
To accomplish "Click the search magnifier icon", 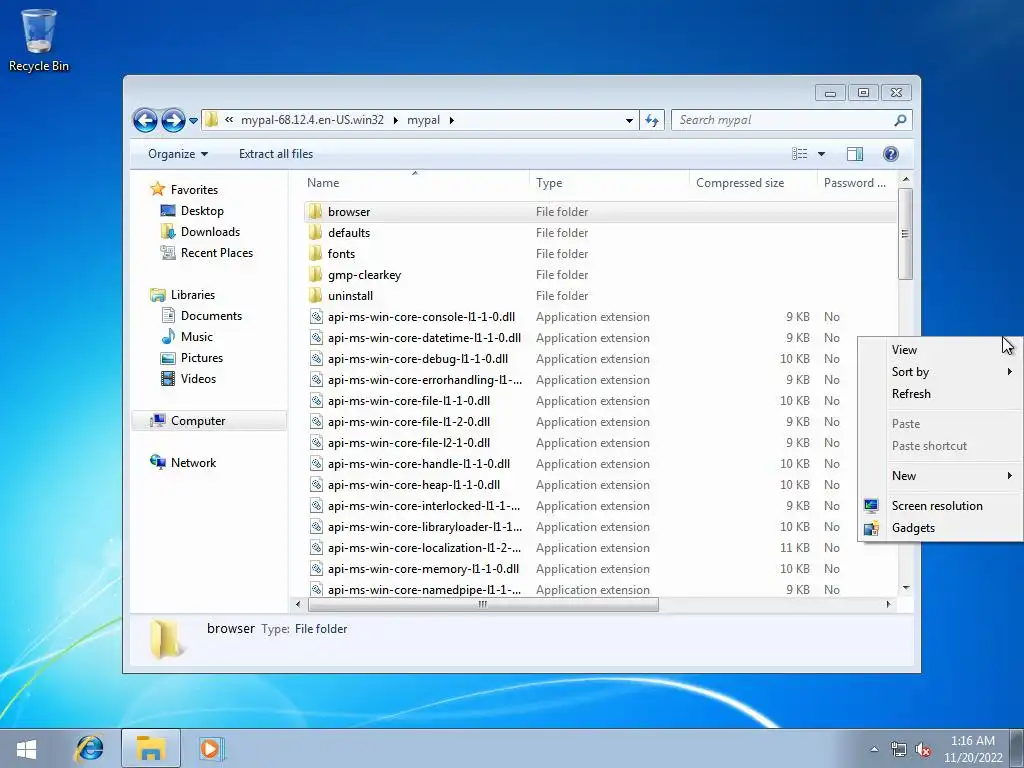I will click(900, 120).
